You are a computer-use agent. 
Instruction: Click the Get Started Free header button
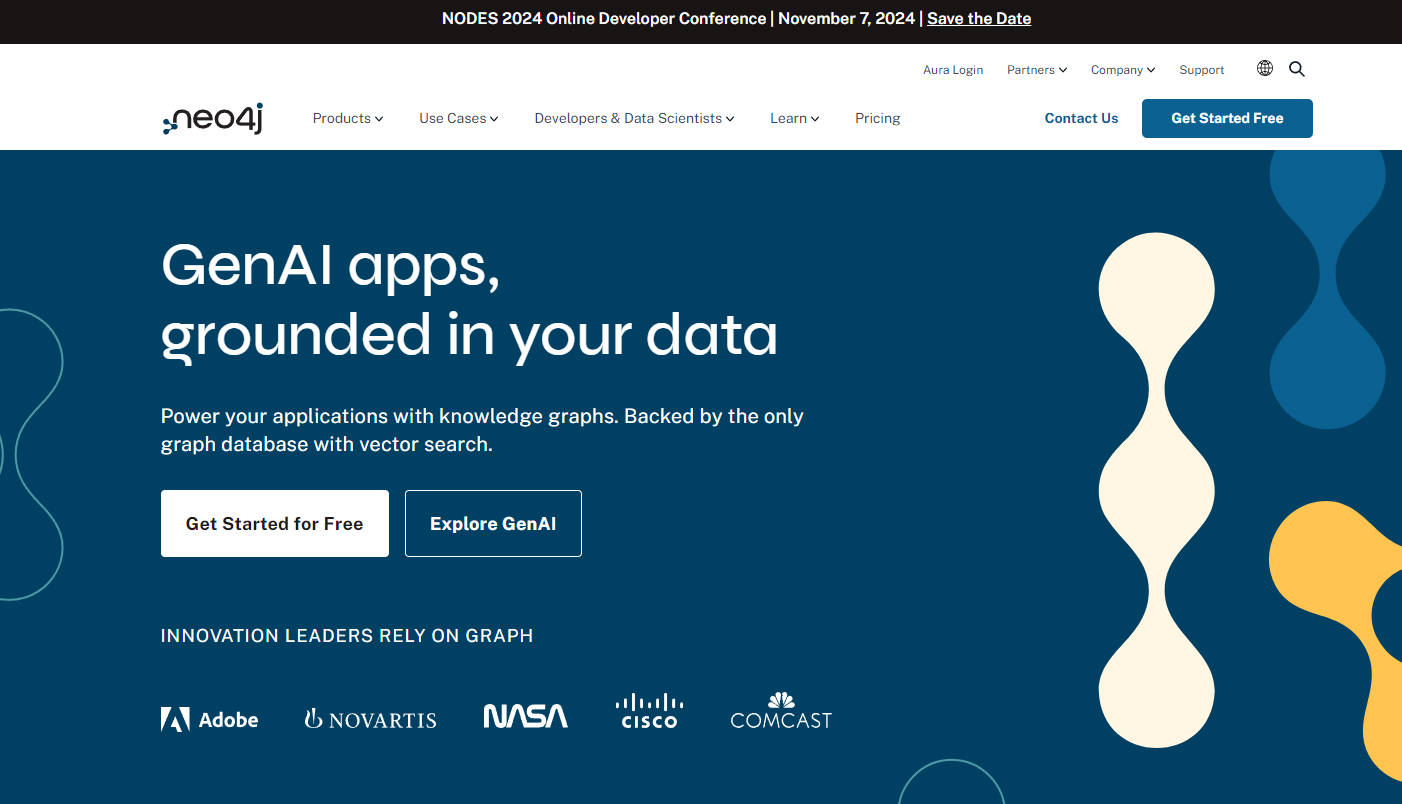tap(1227, 118)
